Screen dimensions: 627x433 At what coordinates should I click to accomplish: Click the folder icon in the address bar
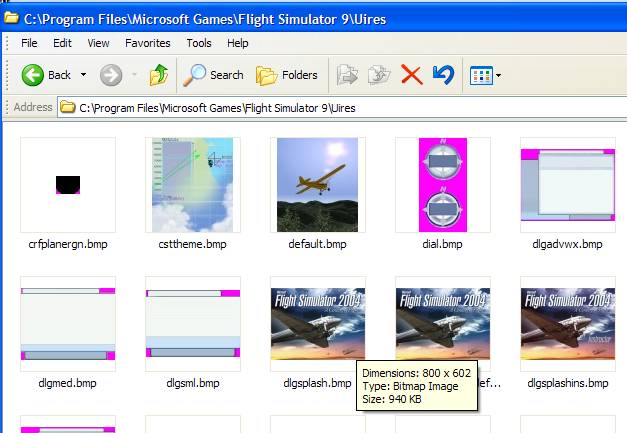coord(68,107)
